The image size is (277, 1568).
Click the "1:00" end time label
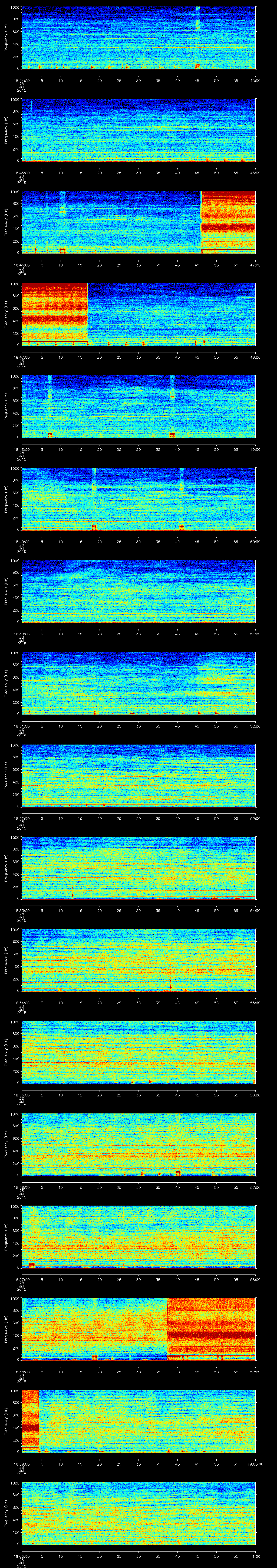(256, 1556)
